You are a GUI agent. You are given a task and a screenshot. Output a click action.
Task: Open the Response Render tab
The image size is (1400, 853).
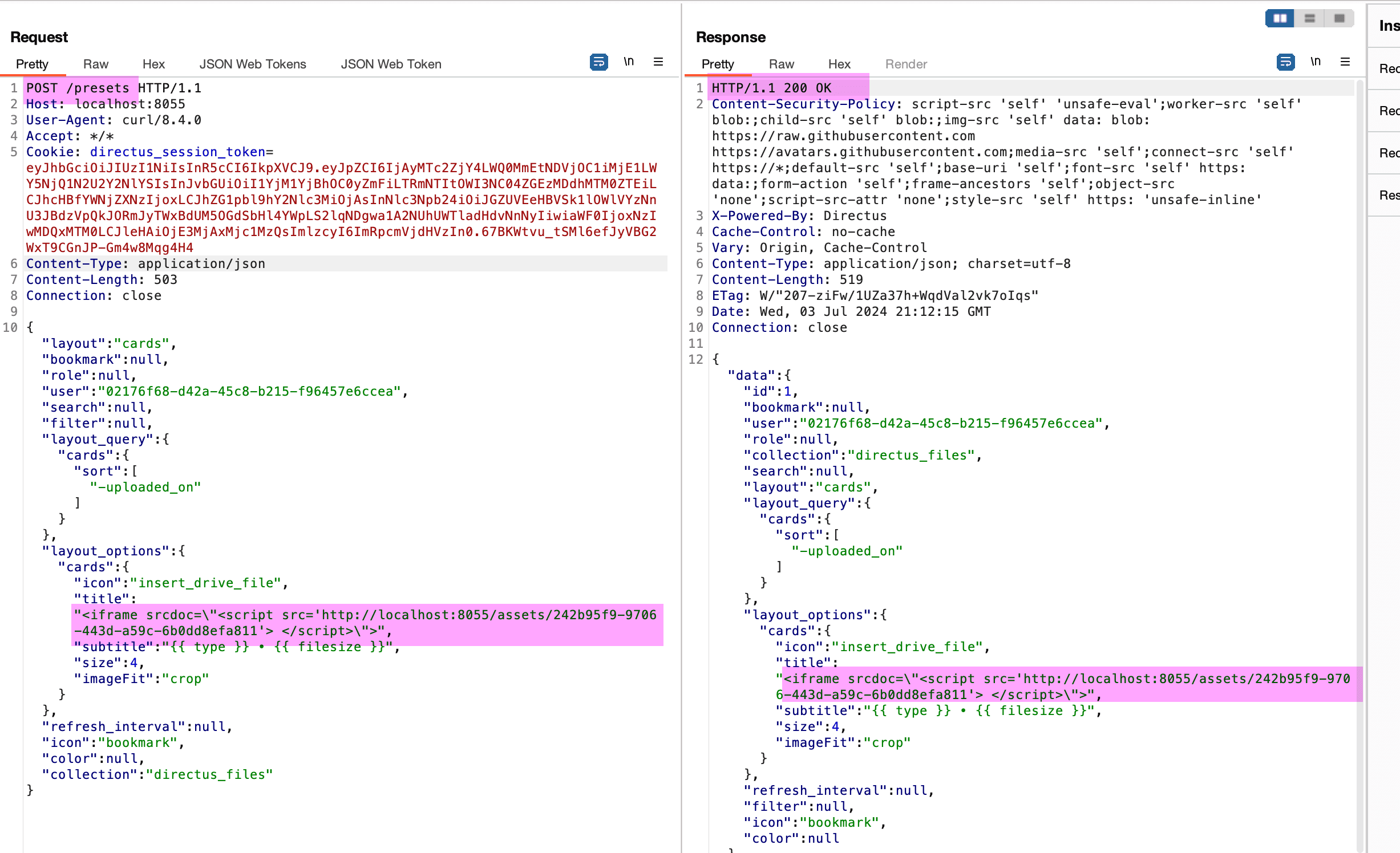click(906, 64)
